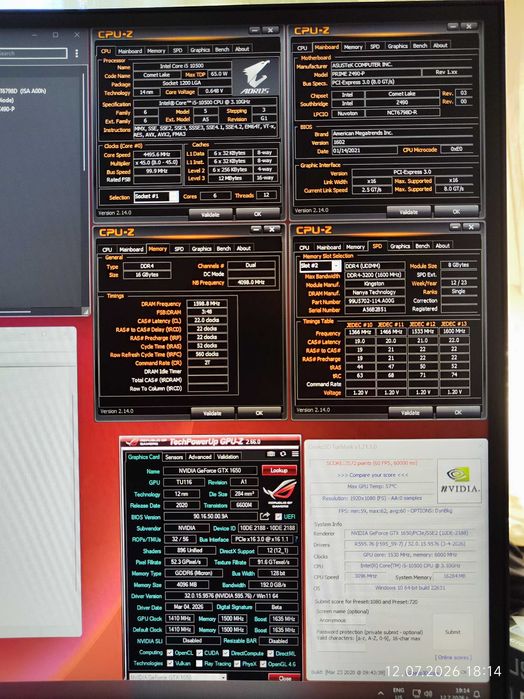Minimize the CPU-Z SPD tab window
Image resolution: width=524 pixels, height=699 pixels.
[x=454, y=226]
